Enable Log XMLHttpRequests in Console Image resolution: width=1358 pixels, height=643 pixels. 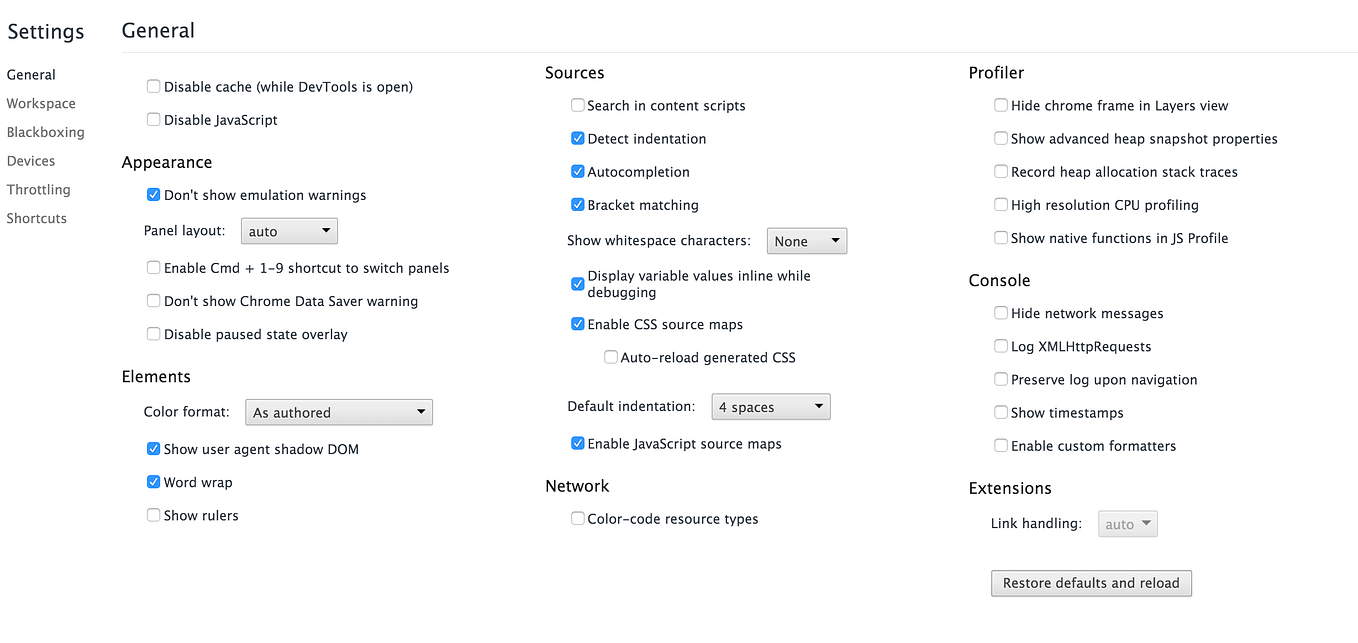pyautogui.click(x=1001, y=346)
